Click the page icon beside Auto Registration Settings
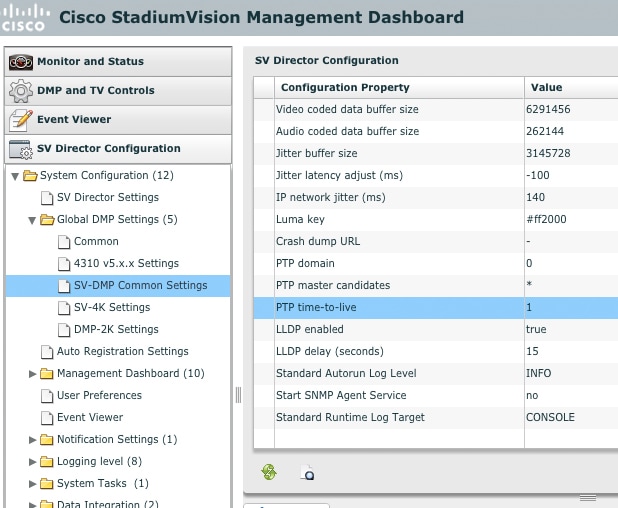618x508 pixels. point(47,352)
